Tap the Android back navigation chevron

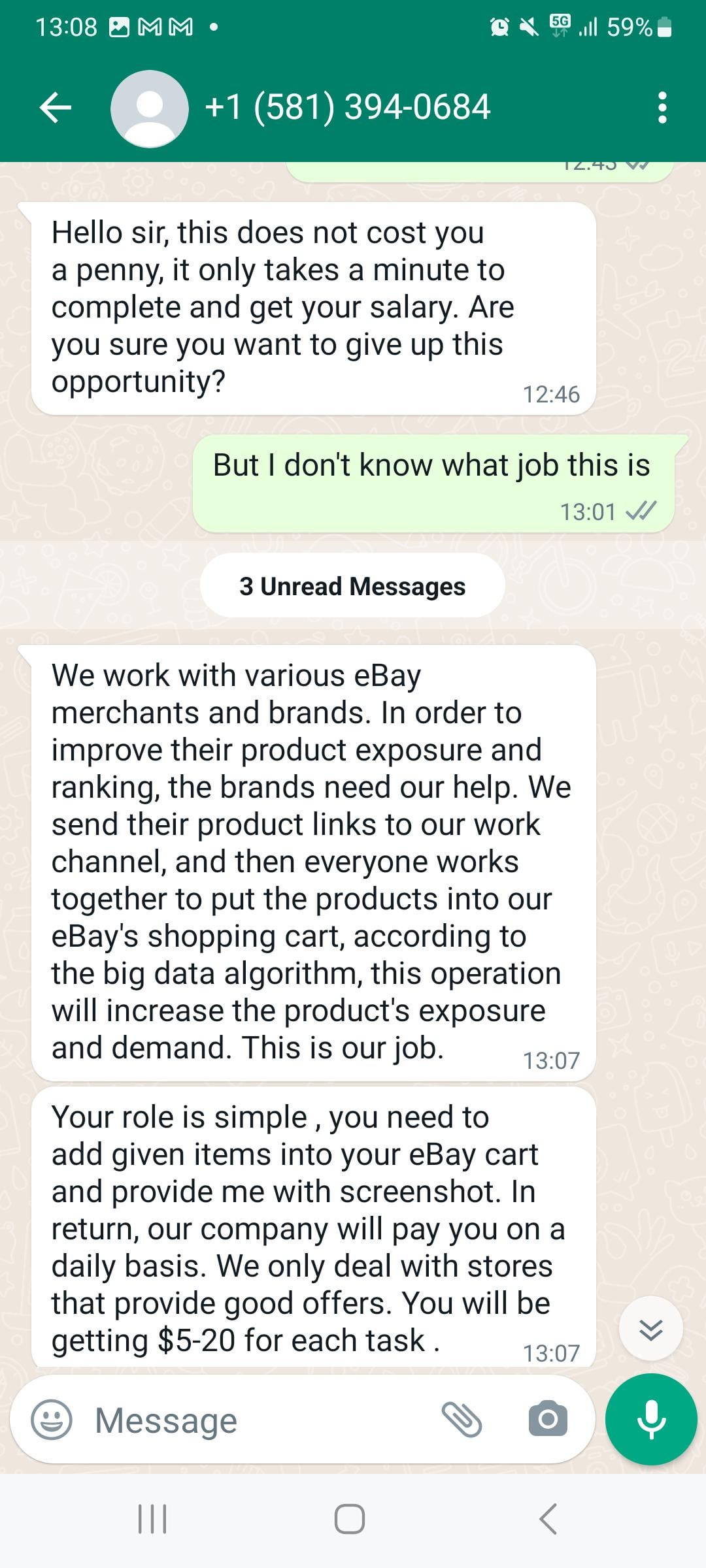[x=548, y=1518]
